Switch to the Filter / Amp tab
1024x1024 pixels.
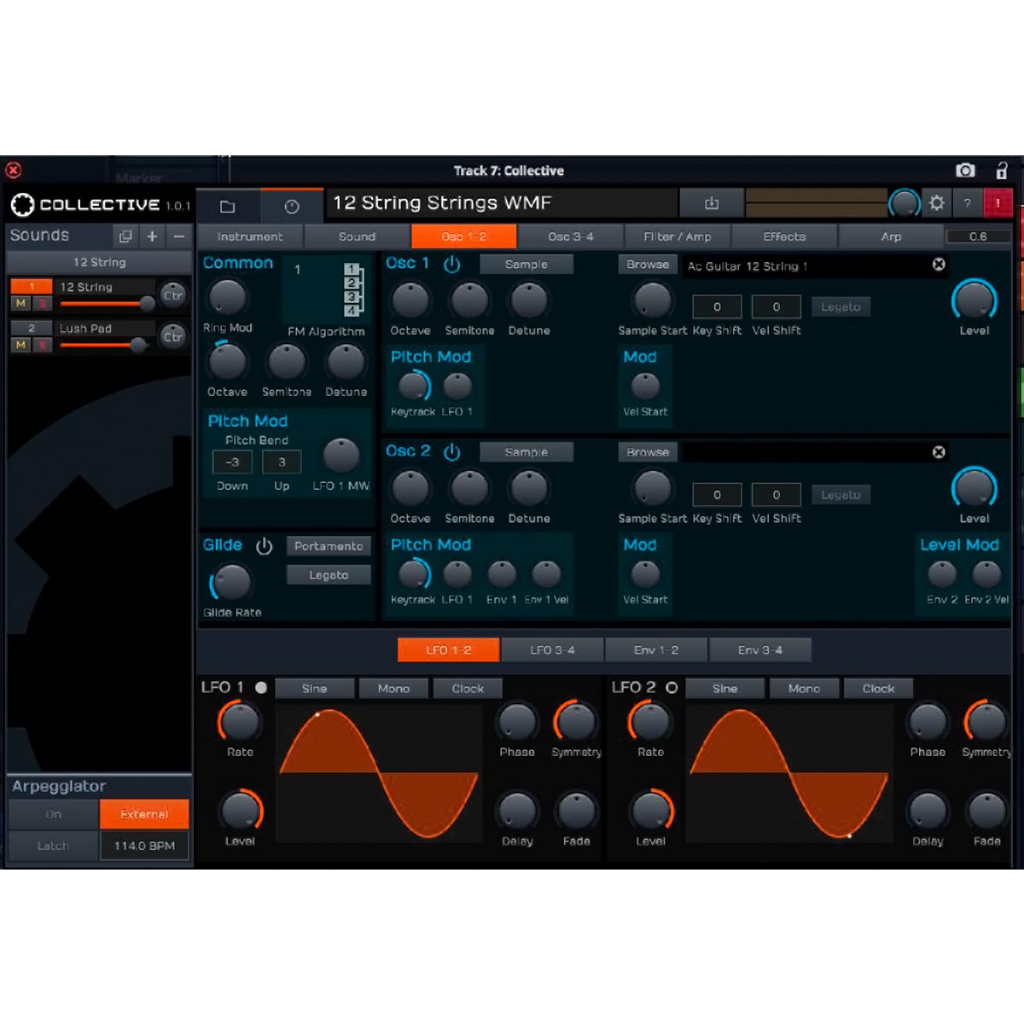coord(677,236)
